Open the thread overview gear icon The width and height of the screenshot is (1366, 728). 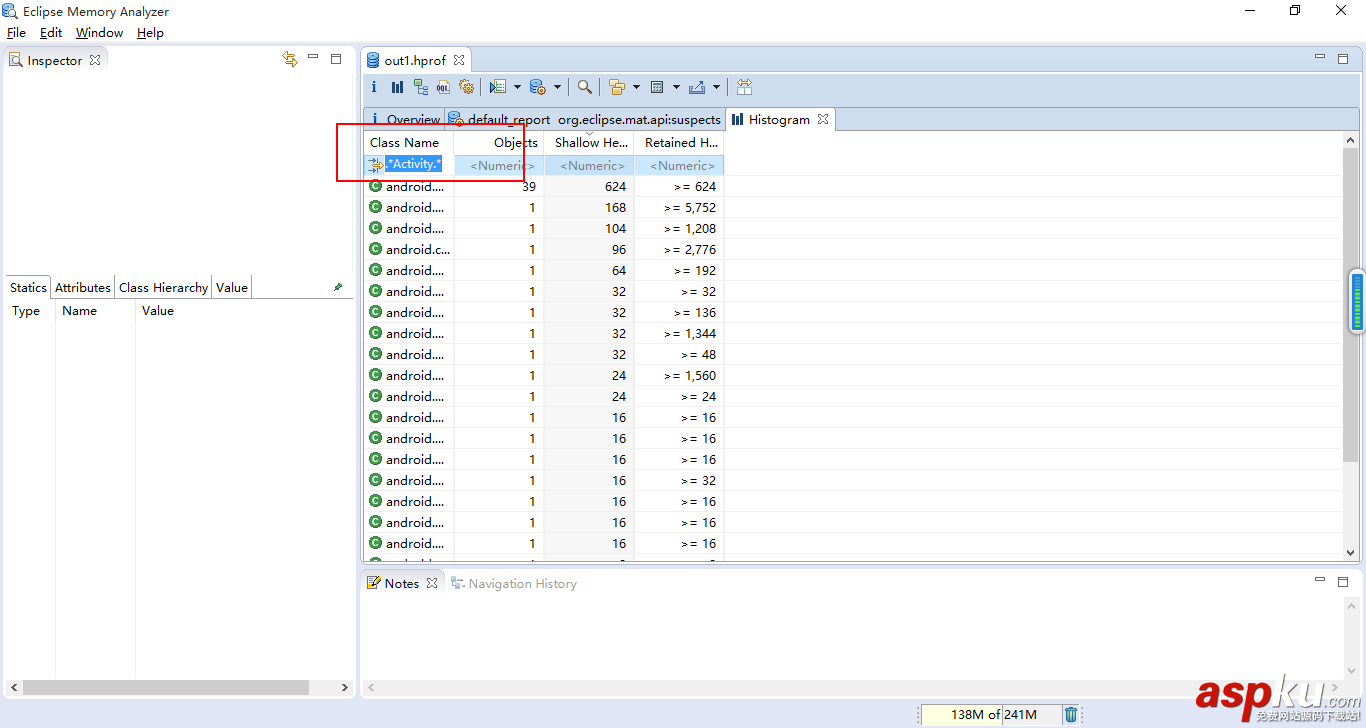point(466,87)
